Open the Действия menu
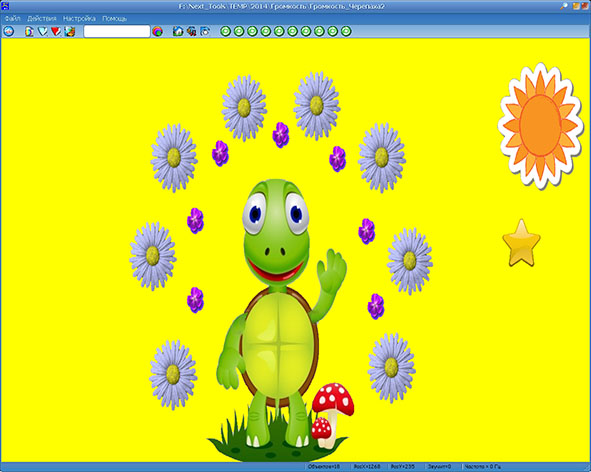Viewport: 591px width, 472px height. 41,18
